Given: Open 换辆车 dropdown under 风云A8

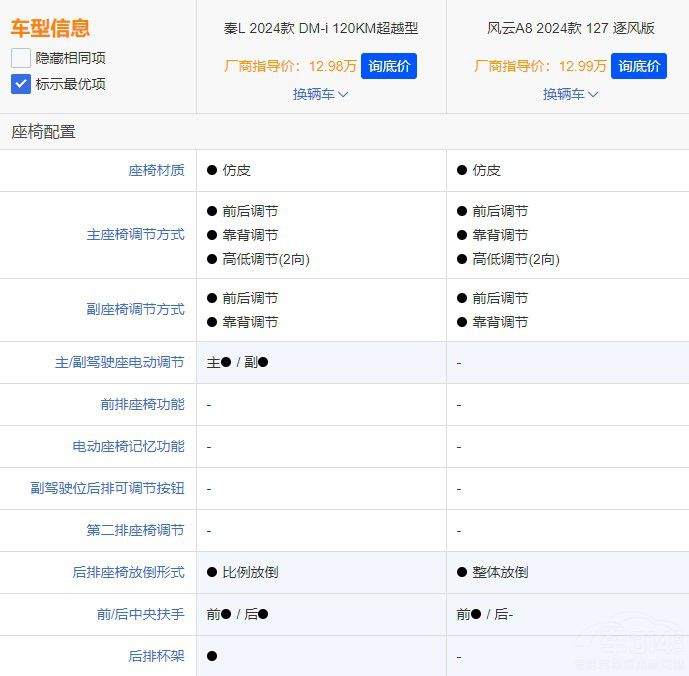Looking at the screenshot, I should (x=570, y=94).
